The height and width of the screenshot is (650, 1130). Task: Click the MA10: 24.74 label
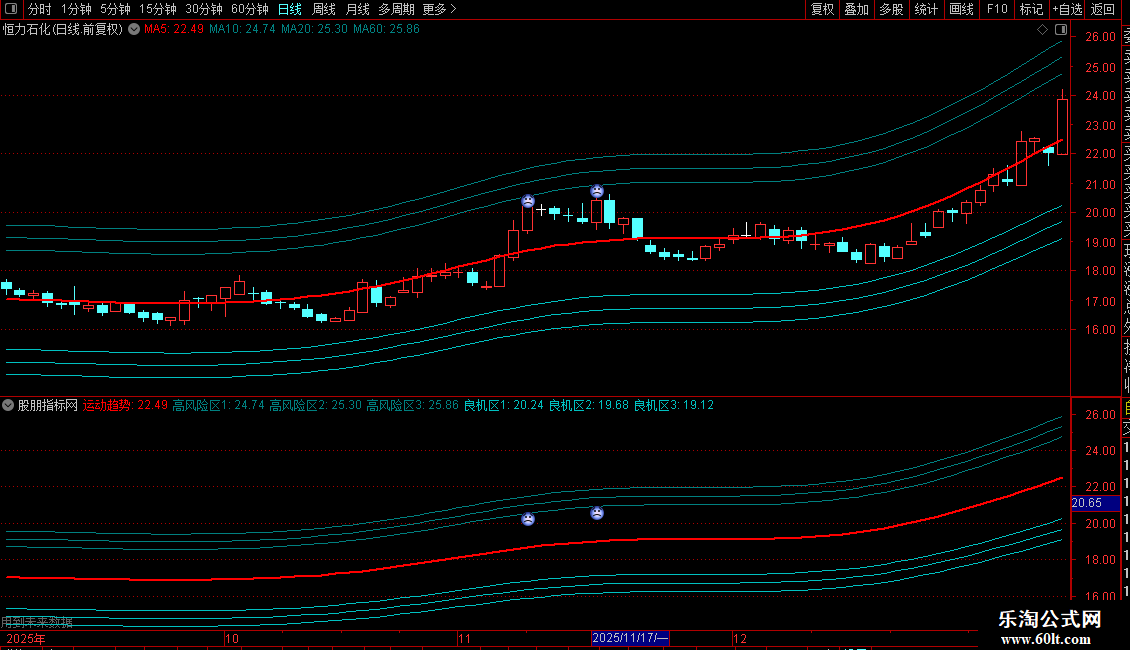click(242, 29)
